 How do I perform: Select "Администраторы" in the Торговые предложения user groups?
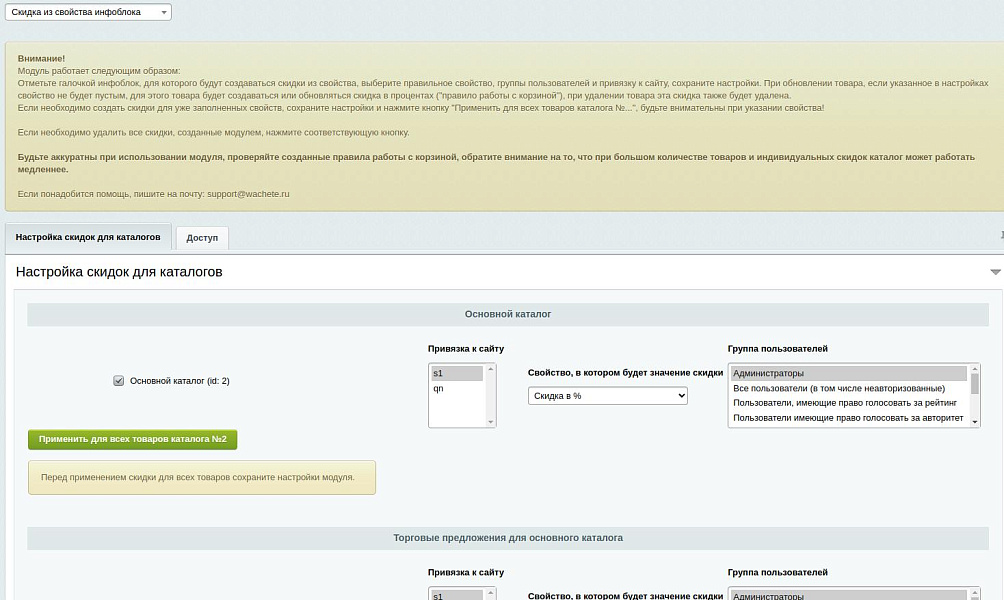coord(848,596)
